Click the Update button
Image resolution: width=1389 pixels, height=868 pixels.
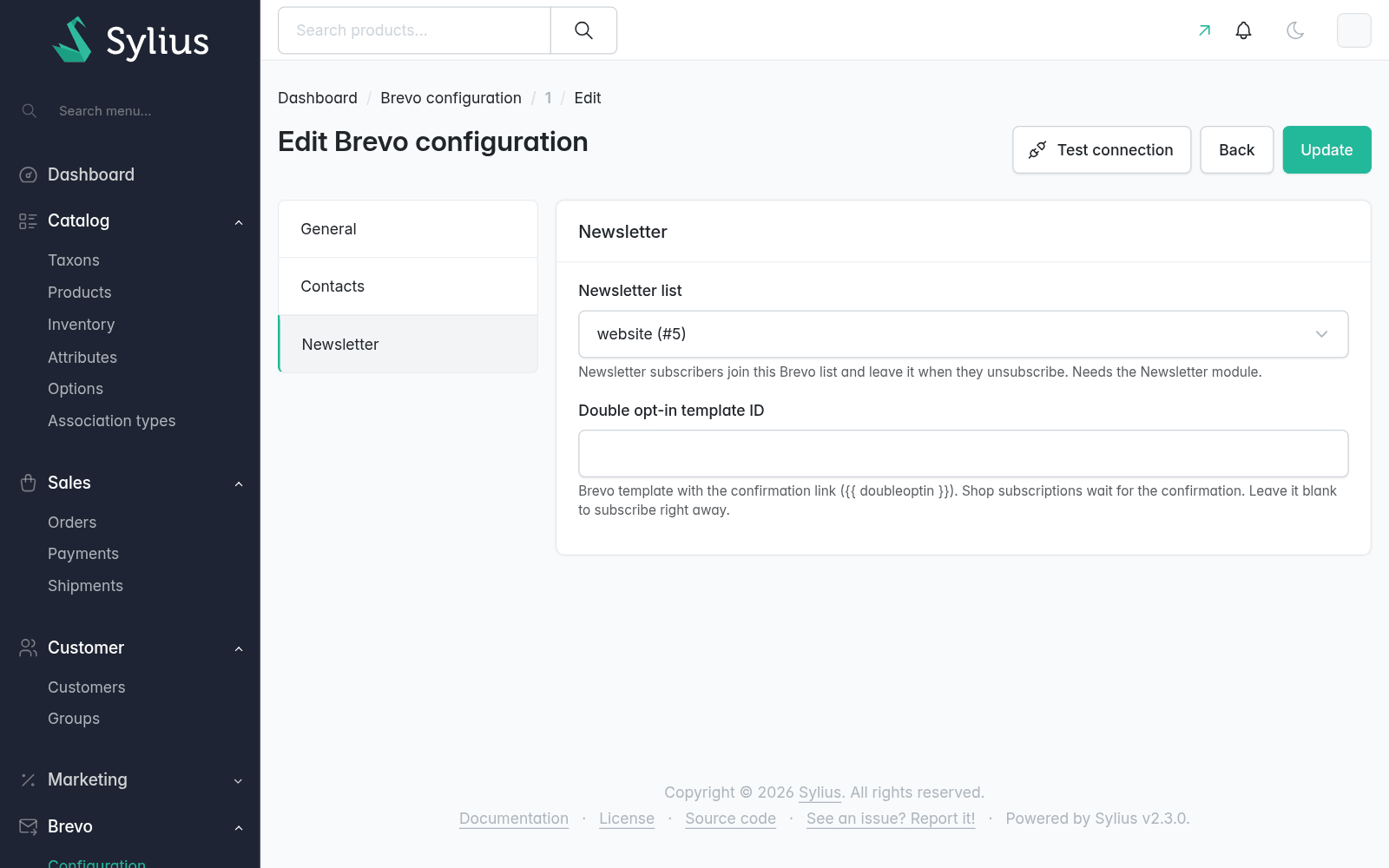tap(1326, 150)
